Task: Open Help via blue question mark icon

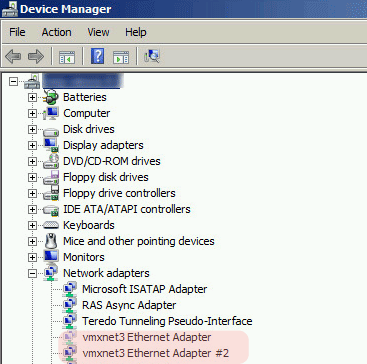Action: point(98,56)
